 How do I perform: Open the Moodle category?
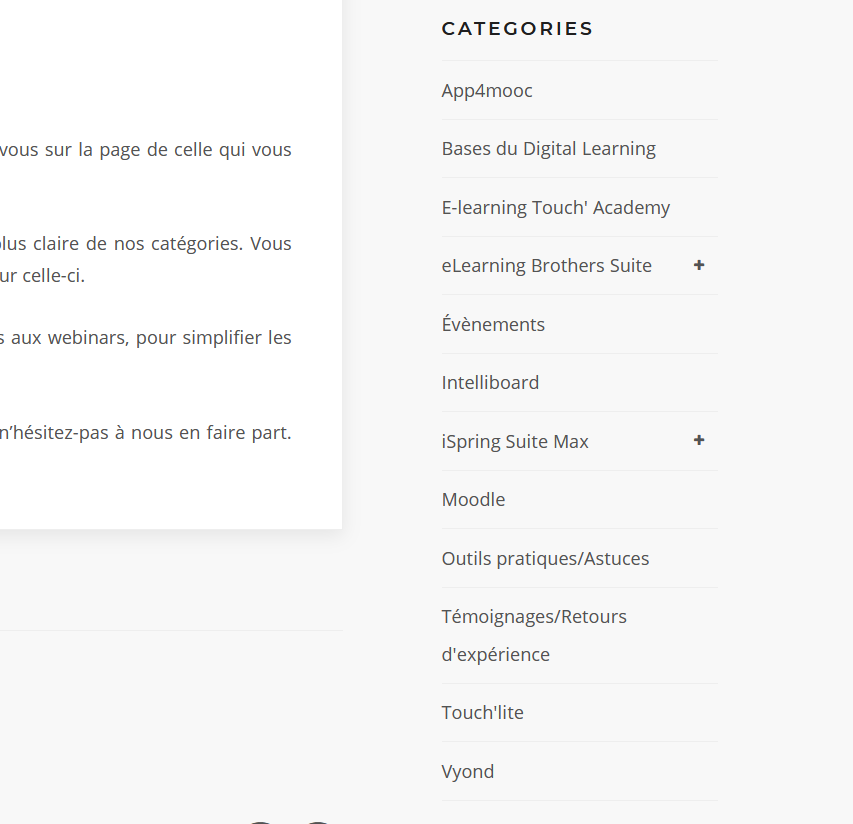click(x=473, y=500)
